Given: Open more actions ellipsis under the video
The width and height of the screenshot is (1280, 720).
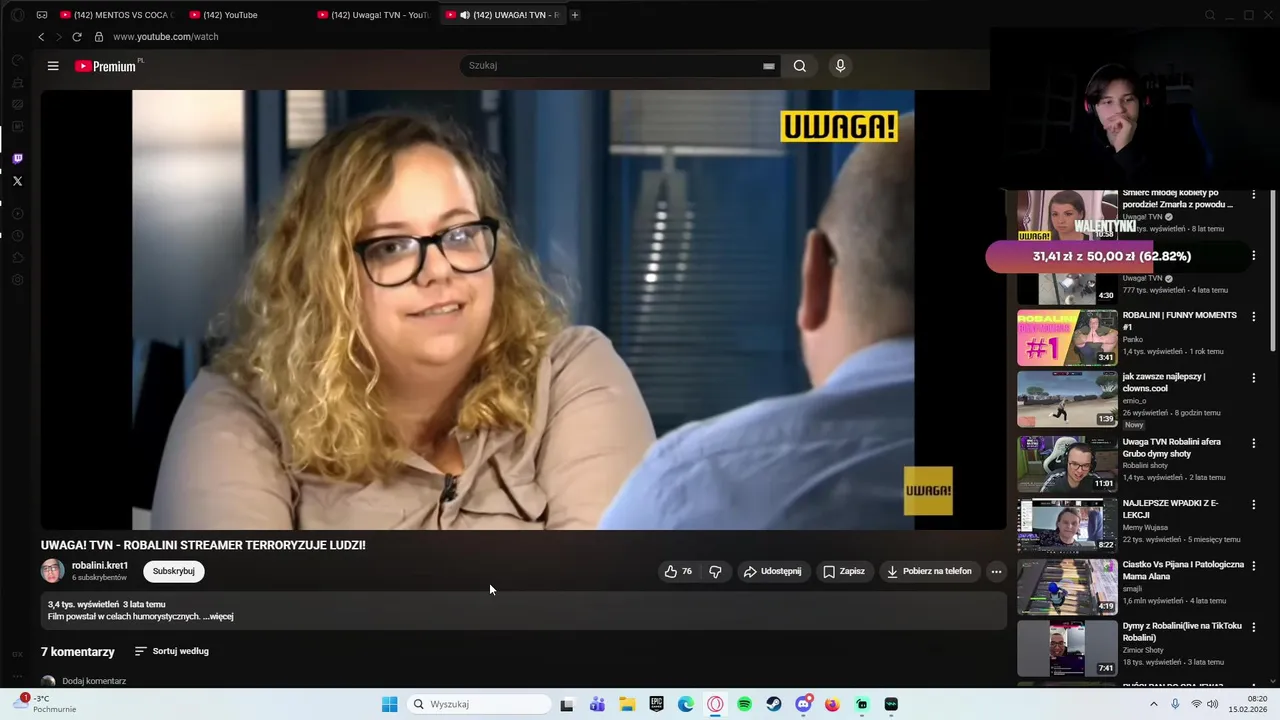Looking at the screenshot, I should pos(996,572).
